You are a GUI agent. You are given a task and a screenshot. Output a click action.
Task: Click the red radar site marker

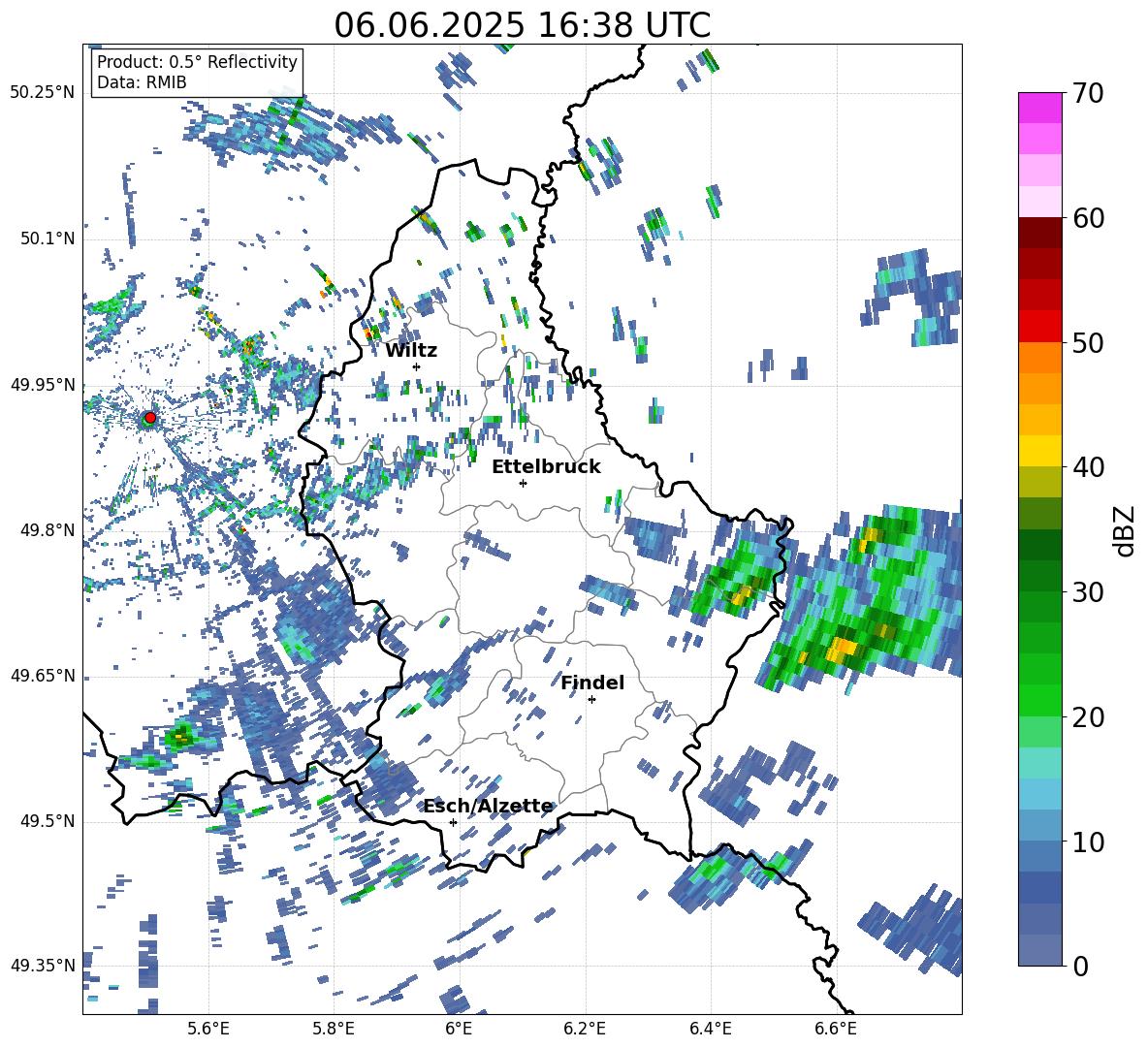(x=150, y=418)
